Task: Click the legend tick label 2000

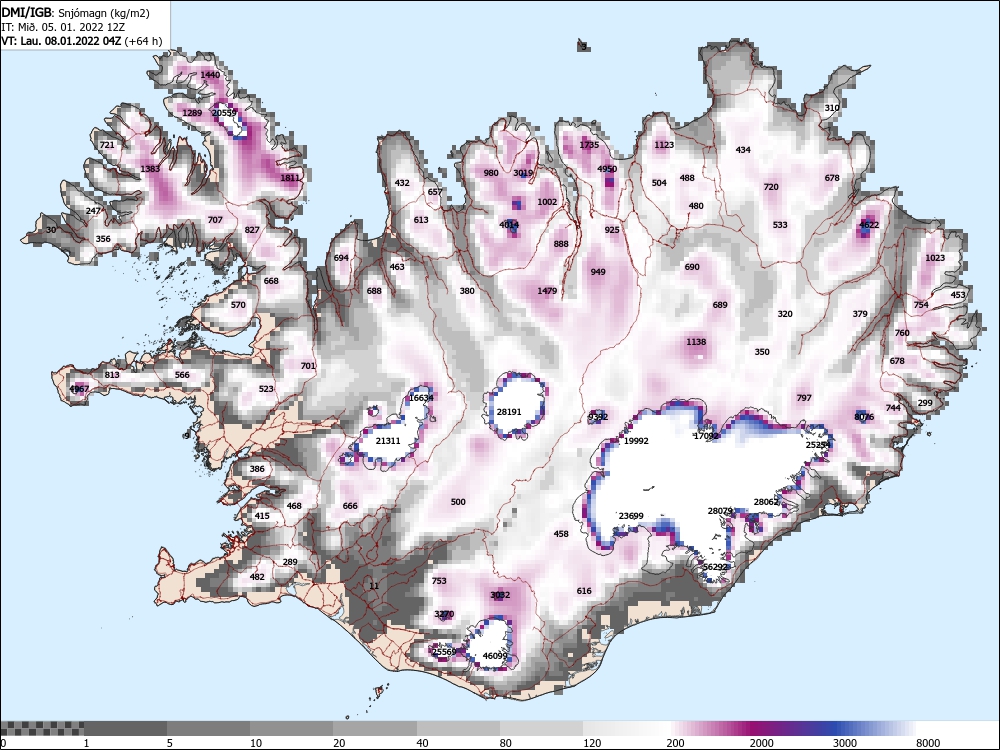Action: 761,743
